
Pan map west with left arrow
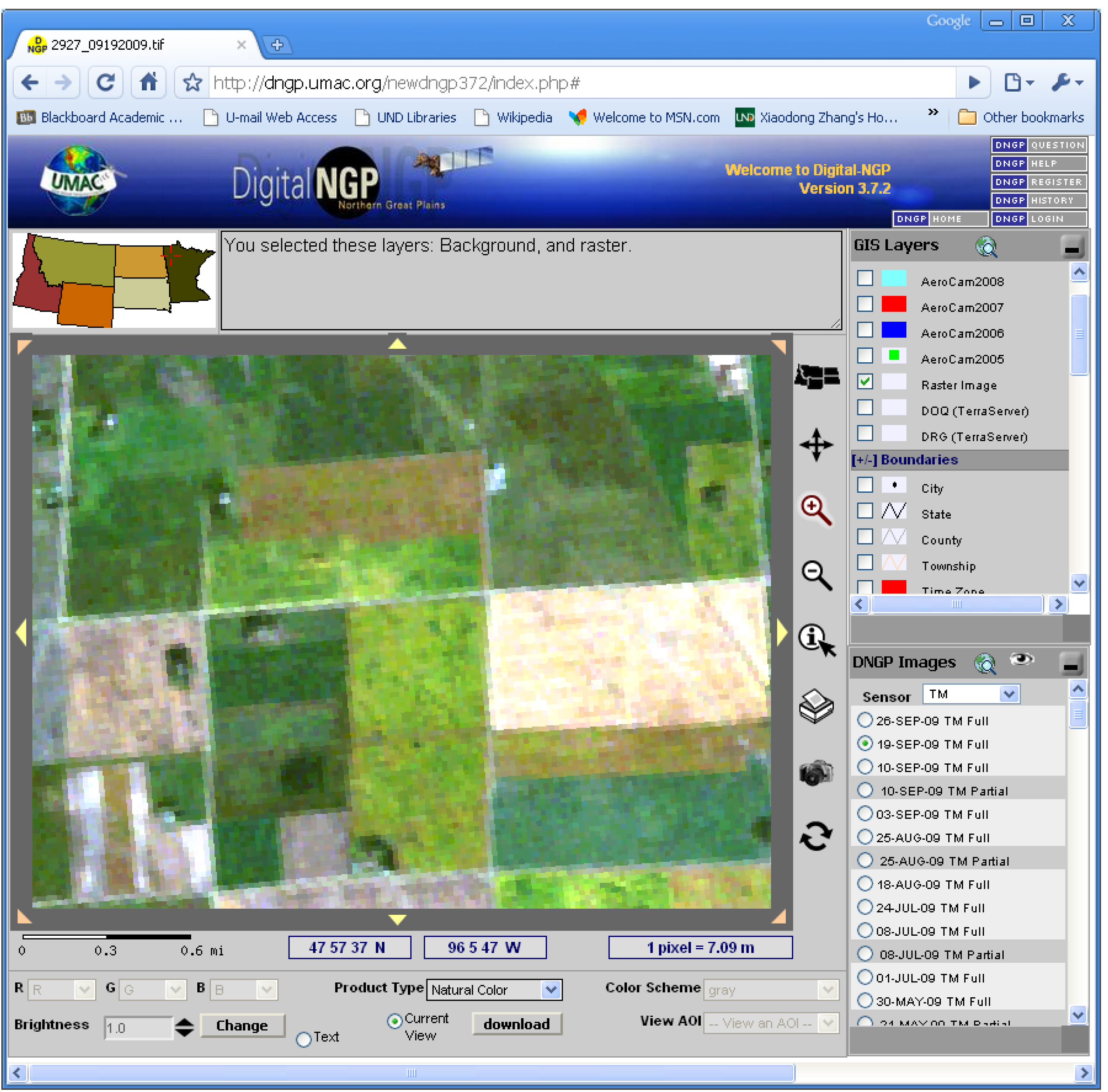tap(21, 633)
